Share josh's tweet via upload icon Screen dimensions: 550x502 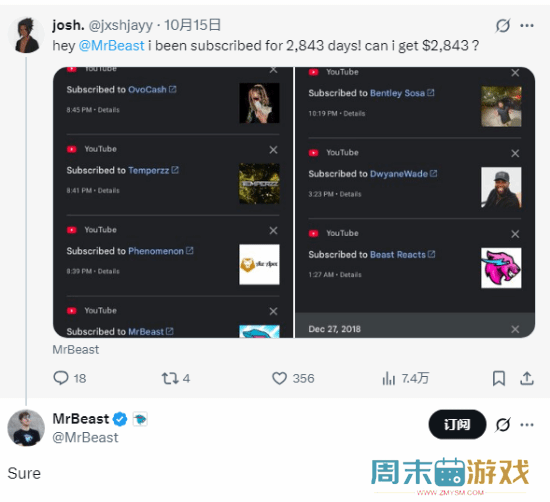[526, 378]
